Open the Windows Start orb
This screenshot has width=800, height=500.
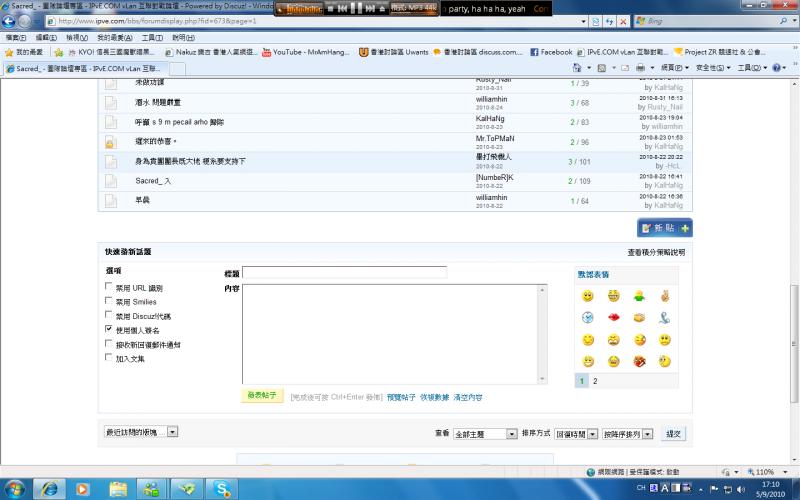pos(14,489)
